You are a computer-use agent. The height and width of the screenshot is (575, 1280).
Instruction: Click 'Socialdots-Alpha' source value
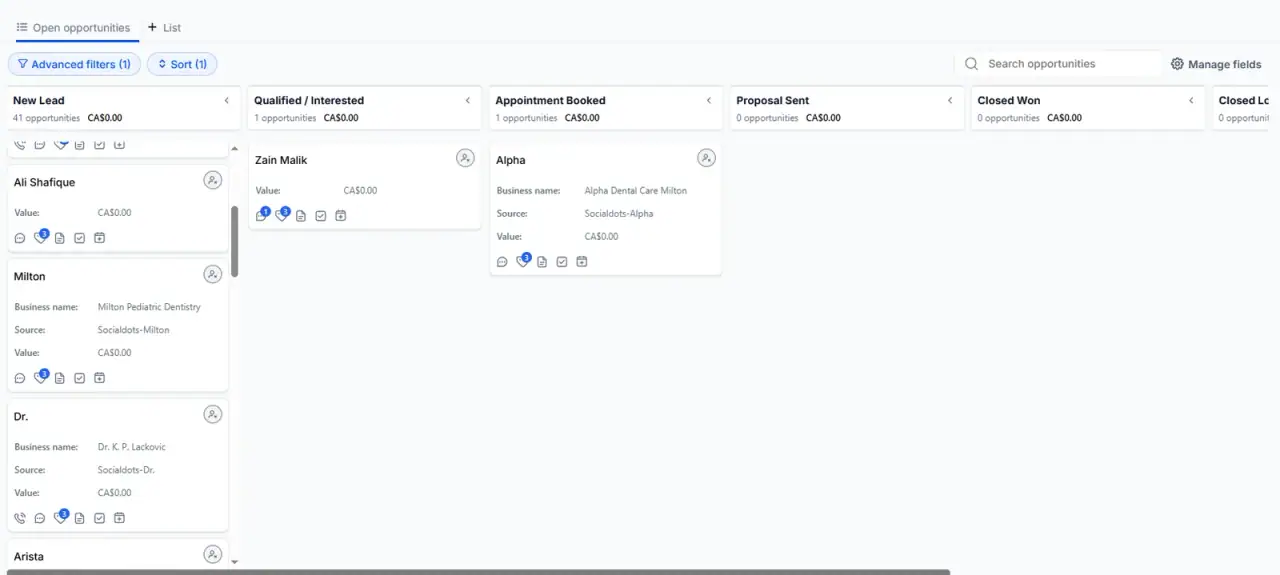[x=618, y=213]
